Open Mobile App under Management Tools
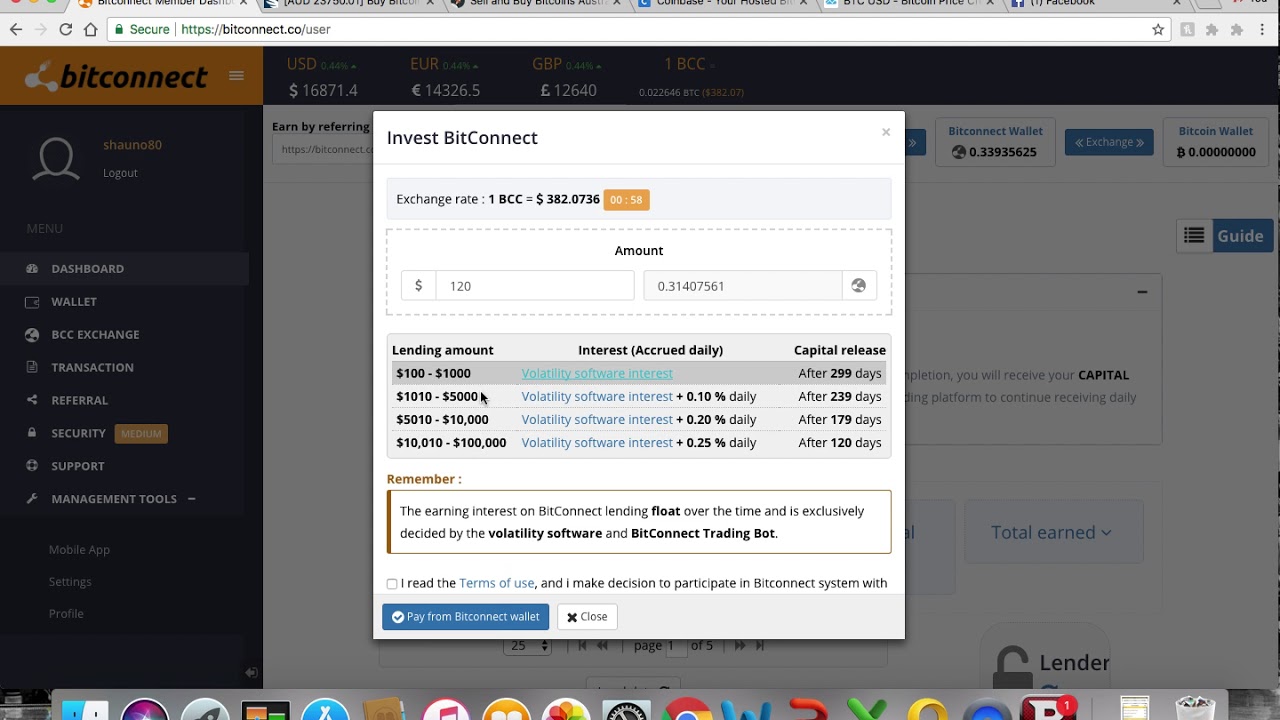 click(x=79, y=550)
